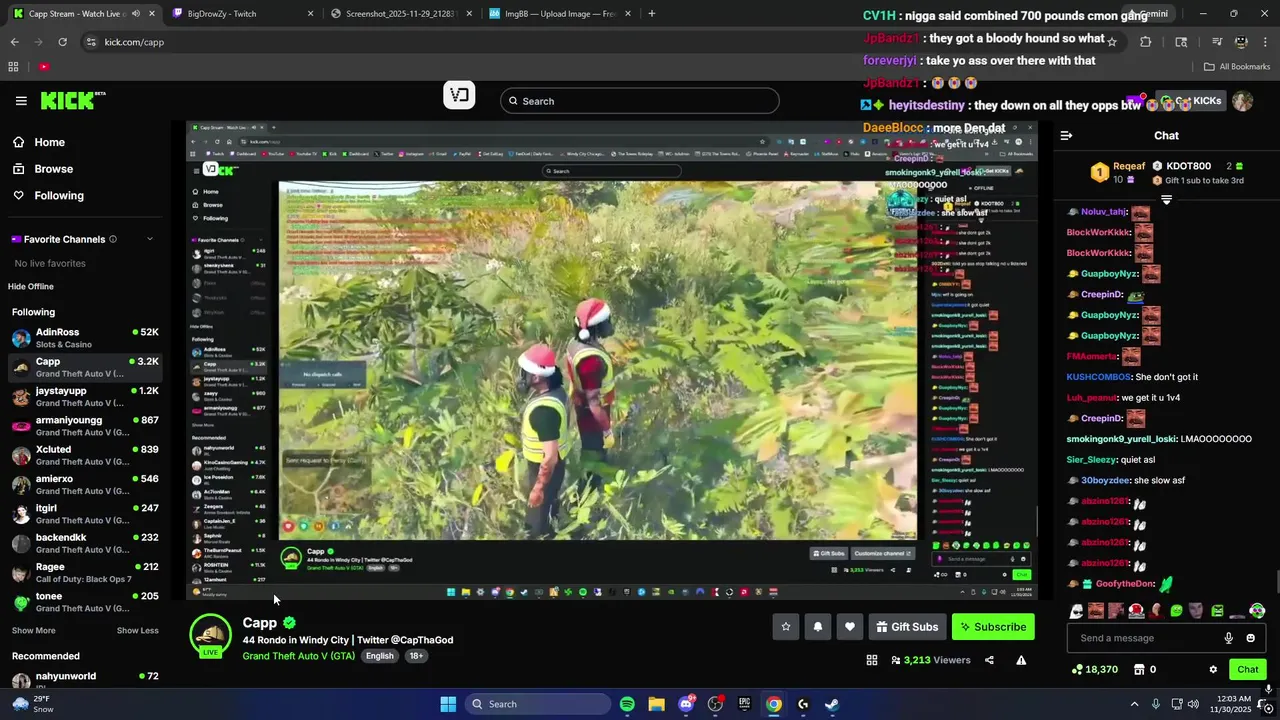Open the weather widget showing 29°F Snow
Image resolution: width=1280 pixels, height=720 pixels.
pyautogui.click(x=33, y=704)
